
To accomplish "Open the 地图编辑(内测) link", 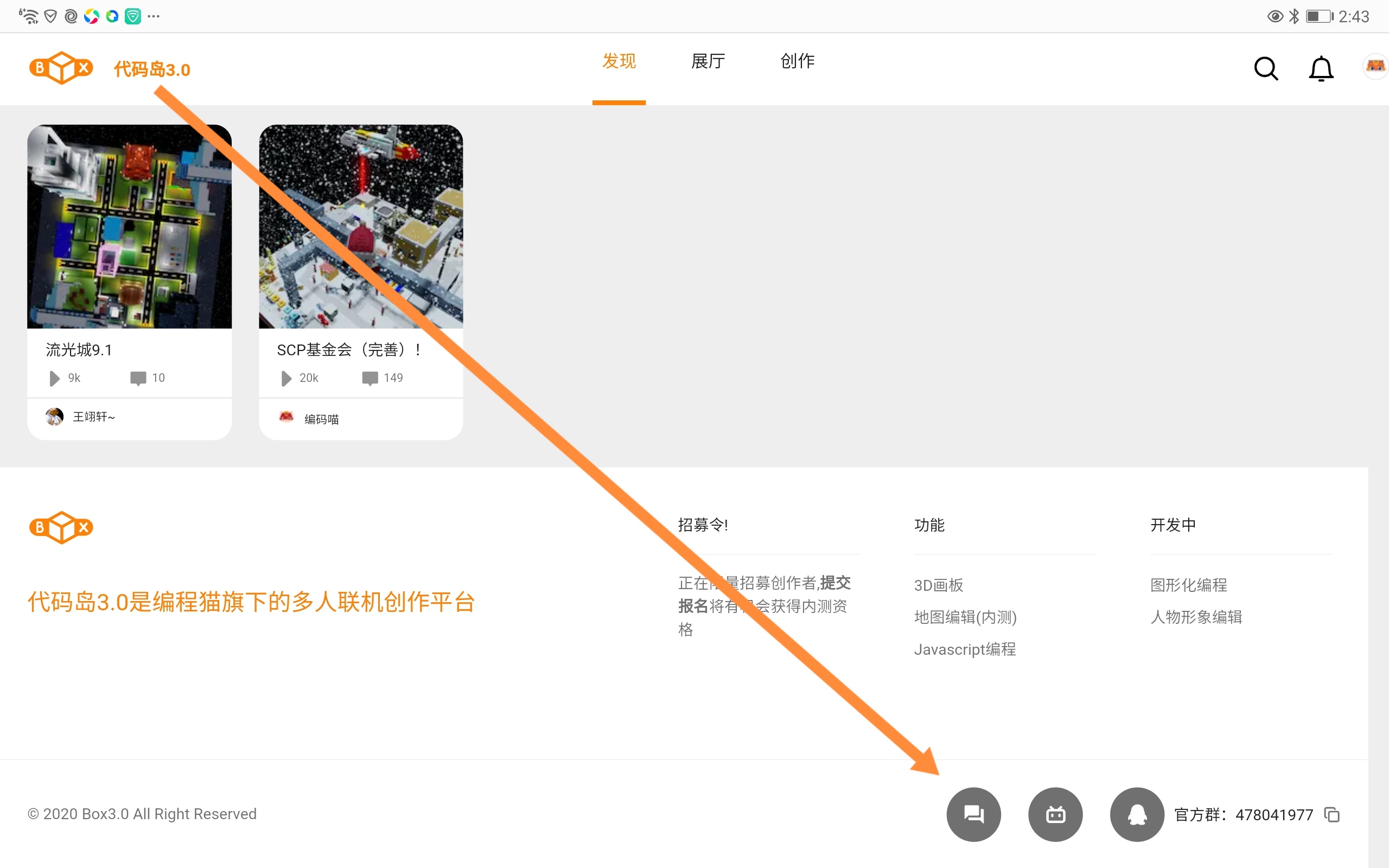I will tap(965, 617).
